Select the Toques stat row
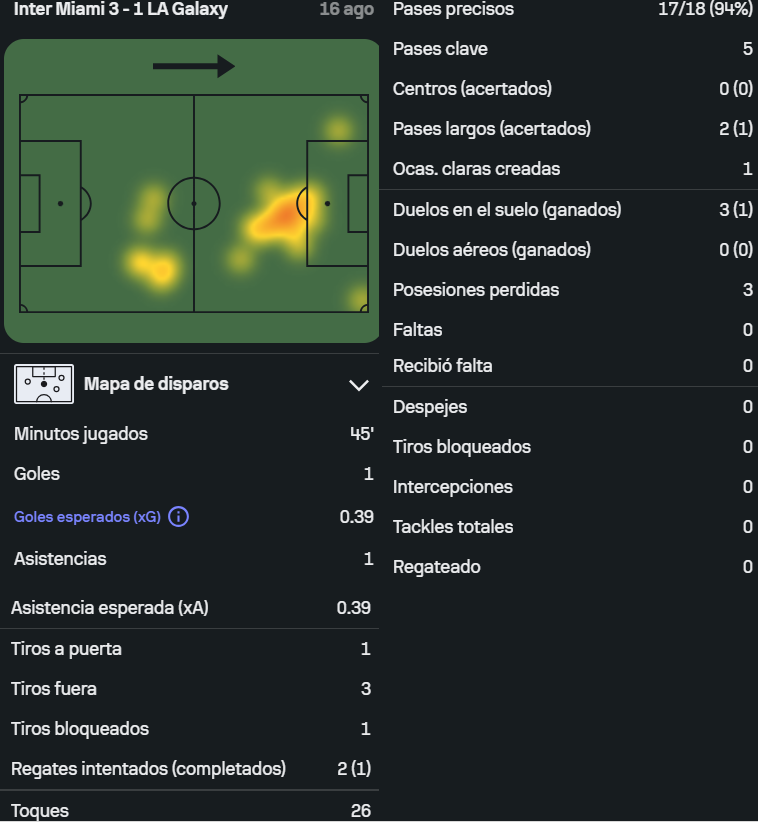The height and width of the screenshot is (822, 758). click(190, 810)
